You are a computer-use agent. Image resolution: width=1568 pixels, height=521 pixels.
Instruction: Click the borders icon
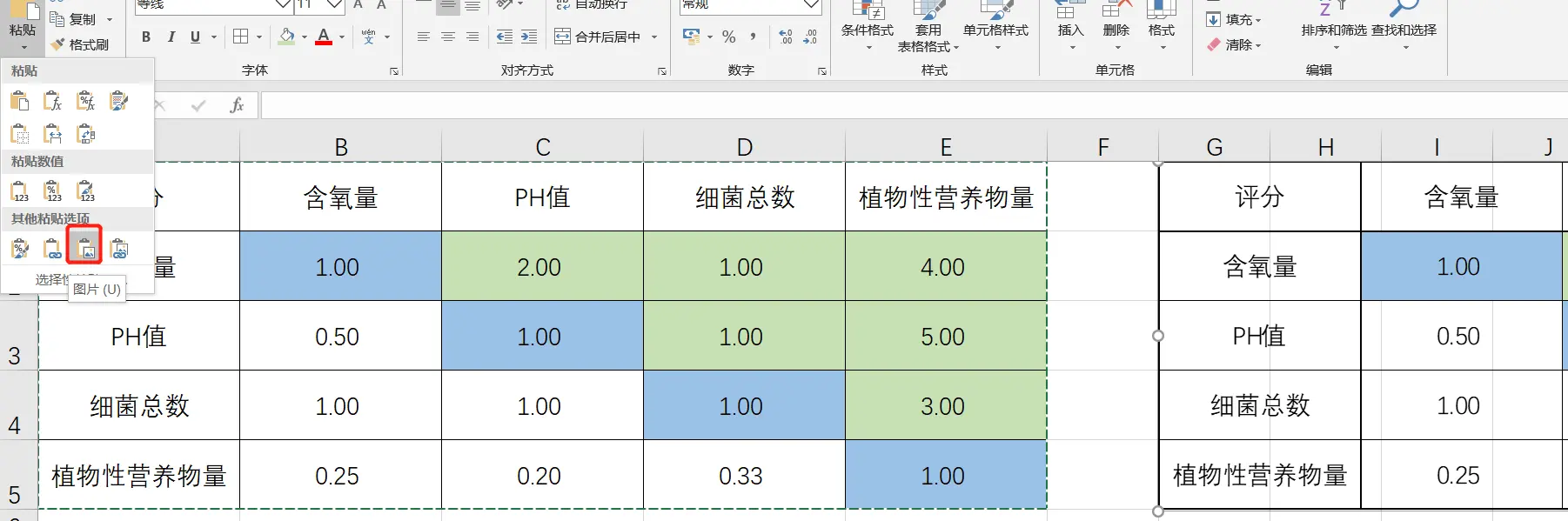[x=241, y=37]
